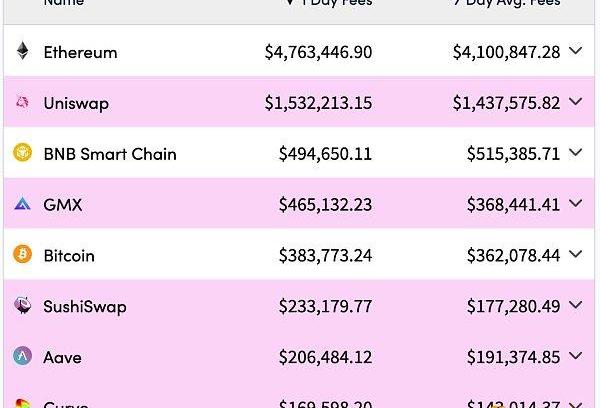Open the Uniswap name link
The width and height of the screenshot is (600, 408).
[76, 103]
